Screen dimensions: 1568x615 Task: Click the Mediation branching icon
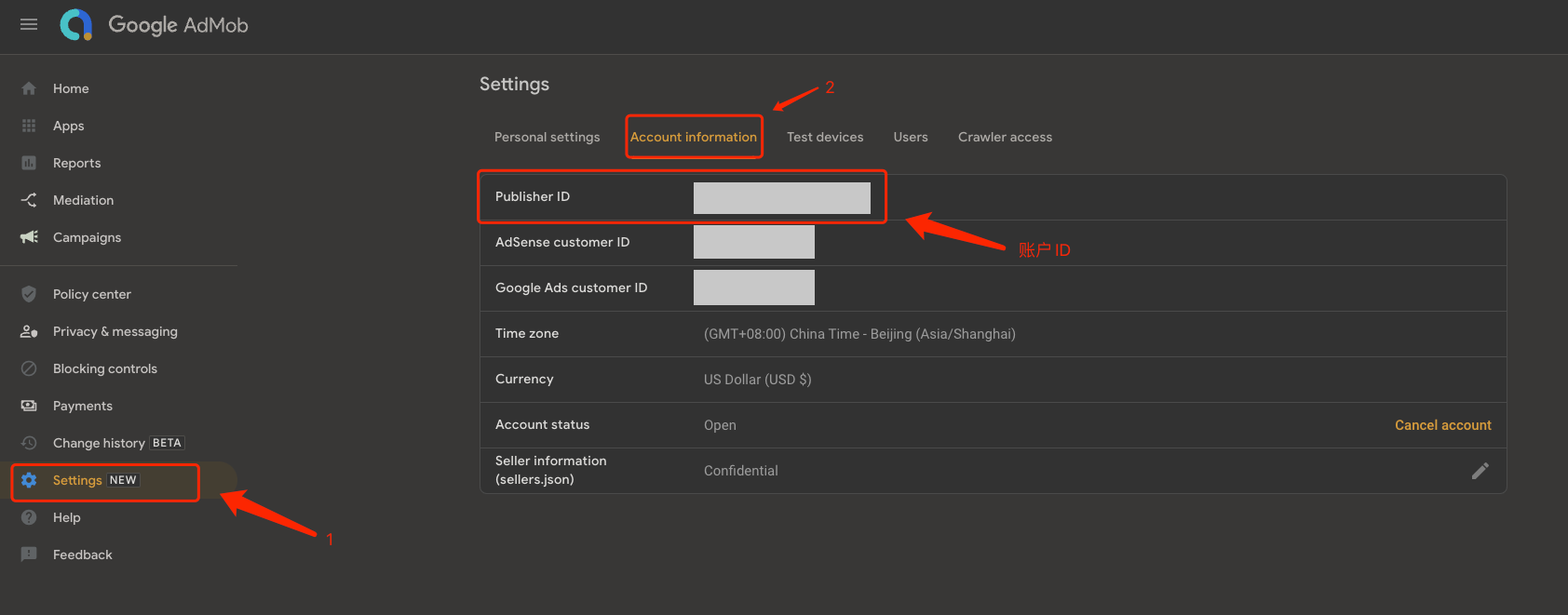point(29,200)
